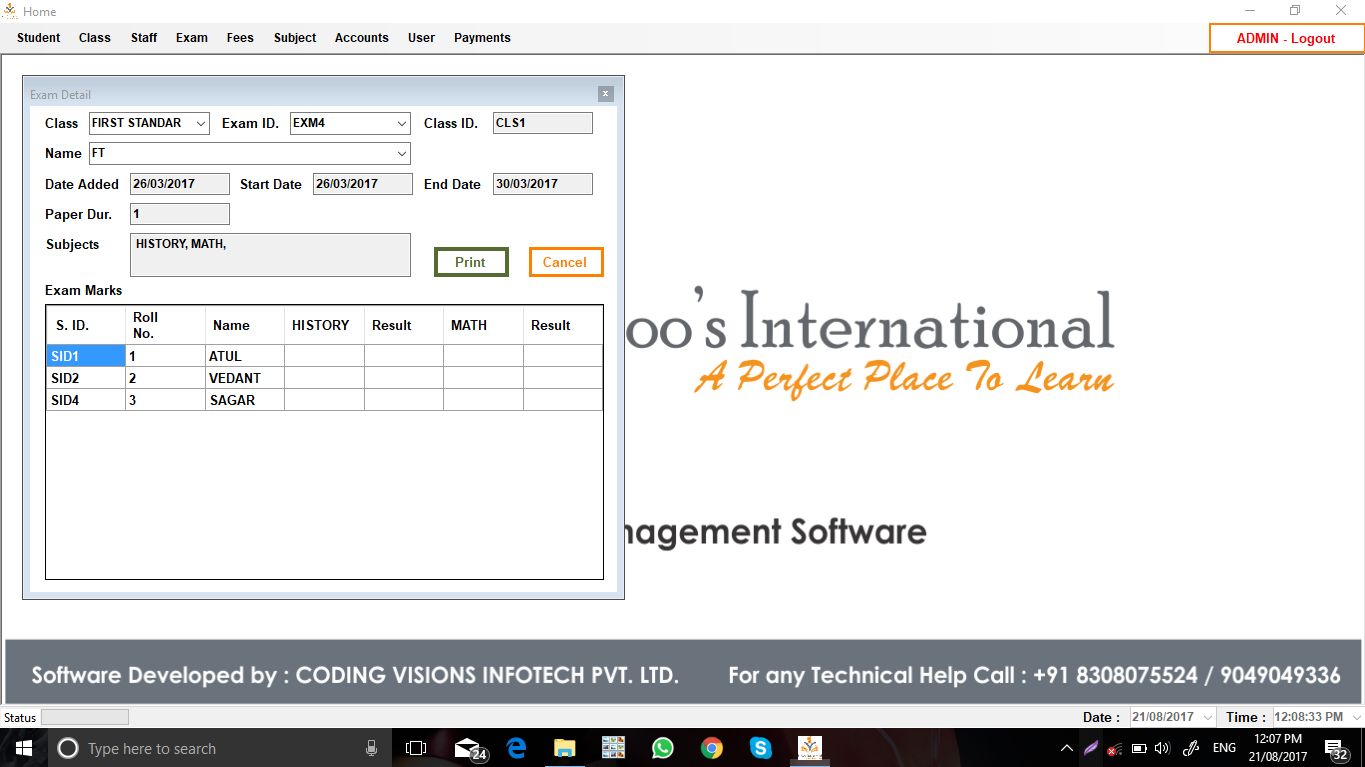Click the network status tray icon

(1114, 748)
